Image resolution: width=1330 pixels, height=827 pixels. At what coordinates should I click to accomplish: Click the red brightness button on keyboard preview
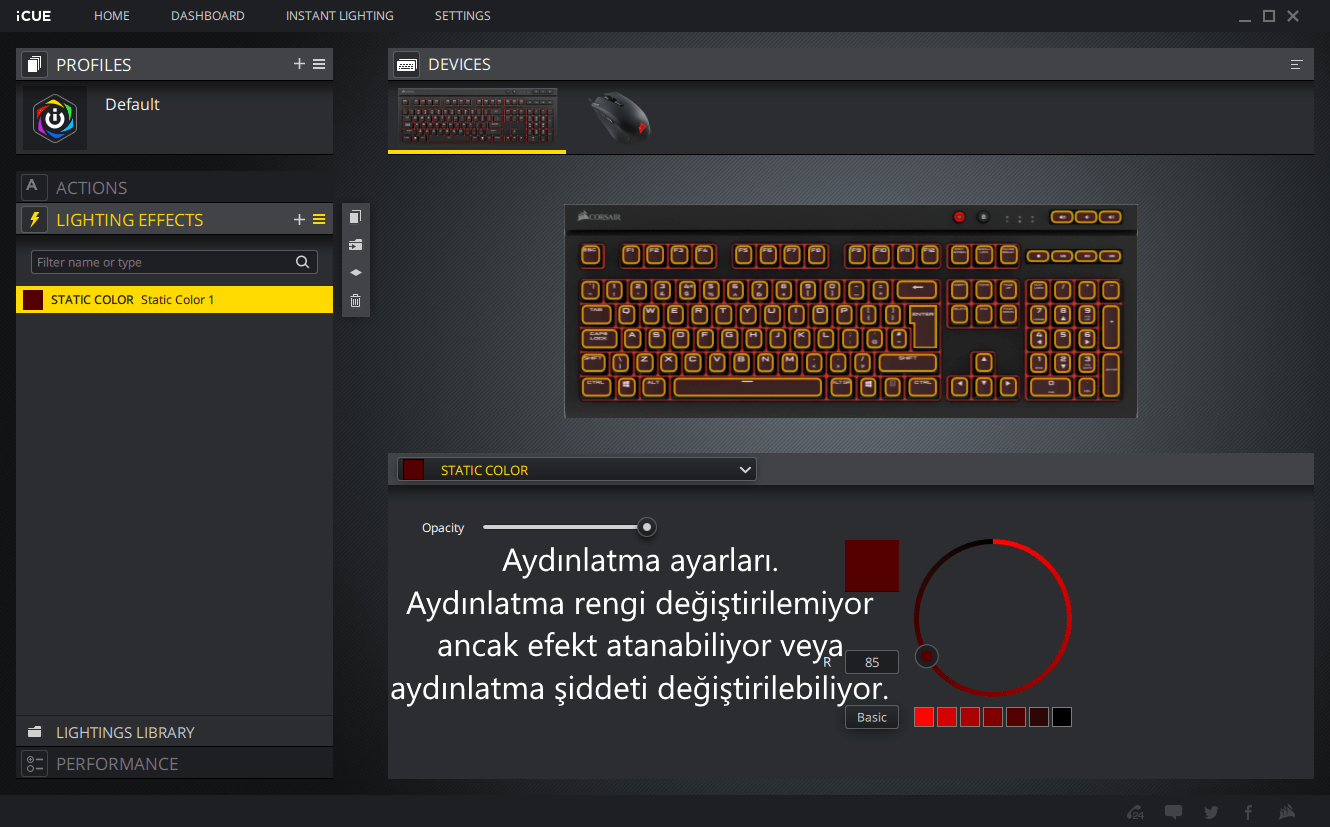(959, 216)
